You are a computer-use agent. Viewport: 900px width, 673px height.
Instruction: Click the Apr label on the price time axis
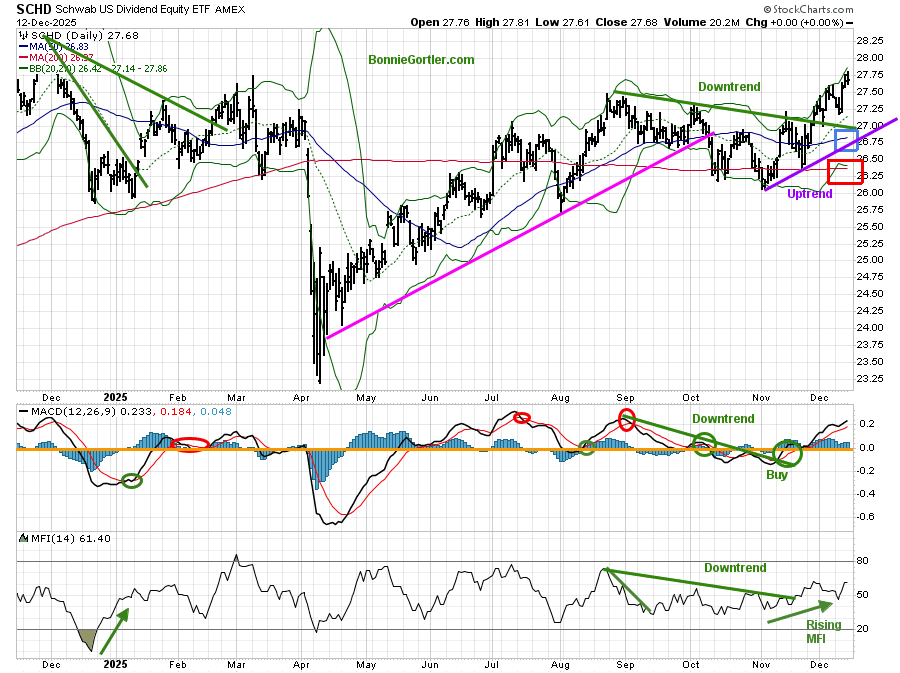[x=301, y=397]
